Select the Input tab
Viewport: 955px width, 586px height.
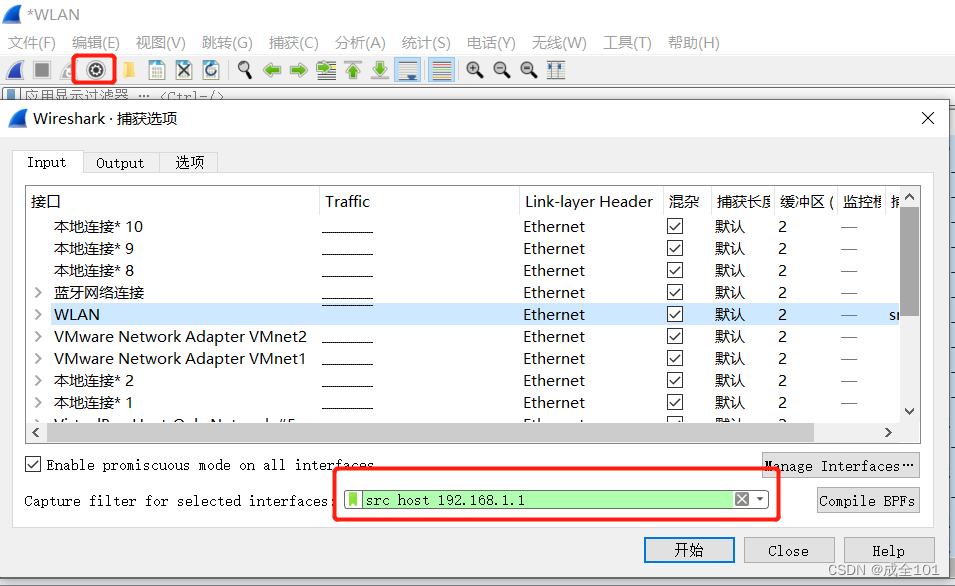[x=47, y=162]
